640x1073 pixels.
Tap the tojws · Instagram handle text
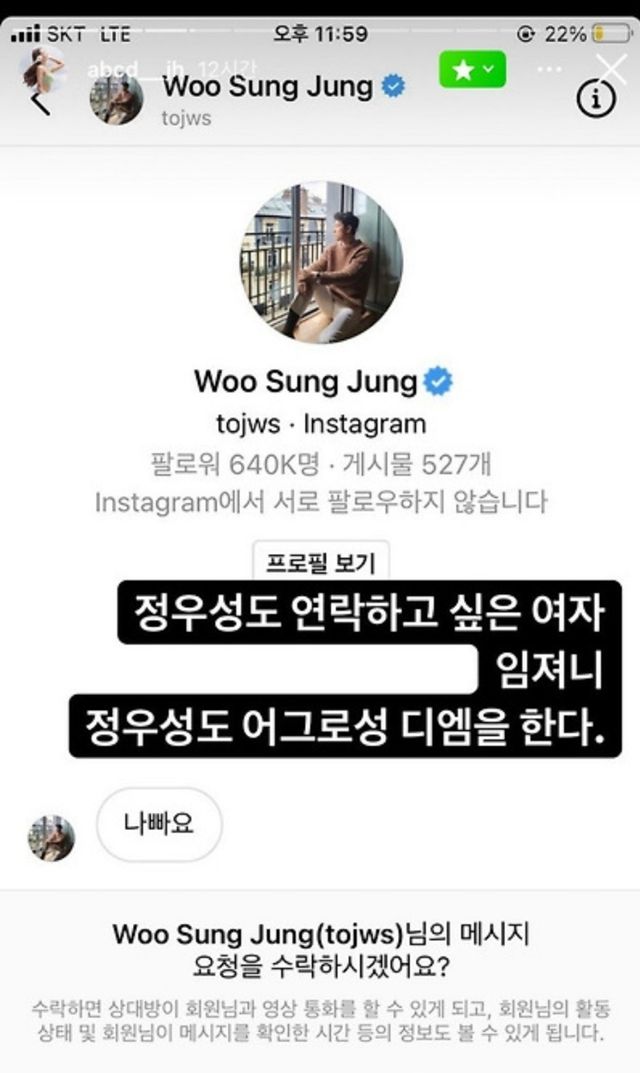(x=321, y=424)
